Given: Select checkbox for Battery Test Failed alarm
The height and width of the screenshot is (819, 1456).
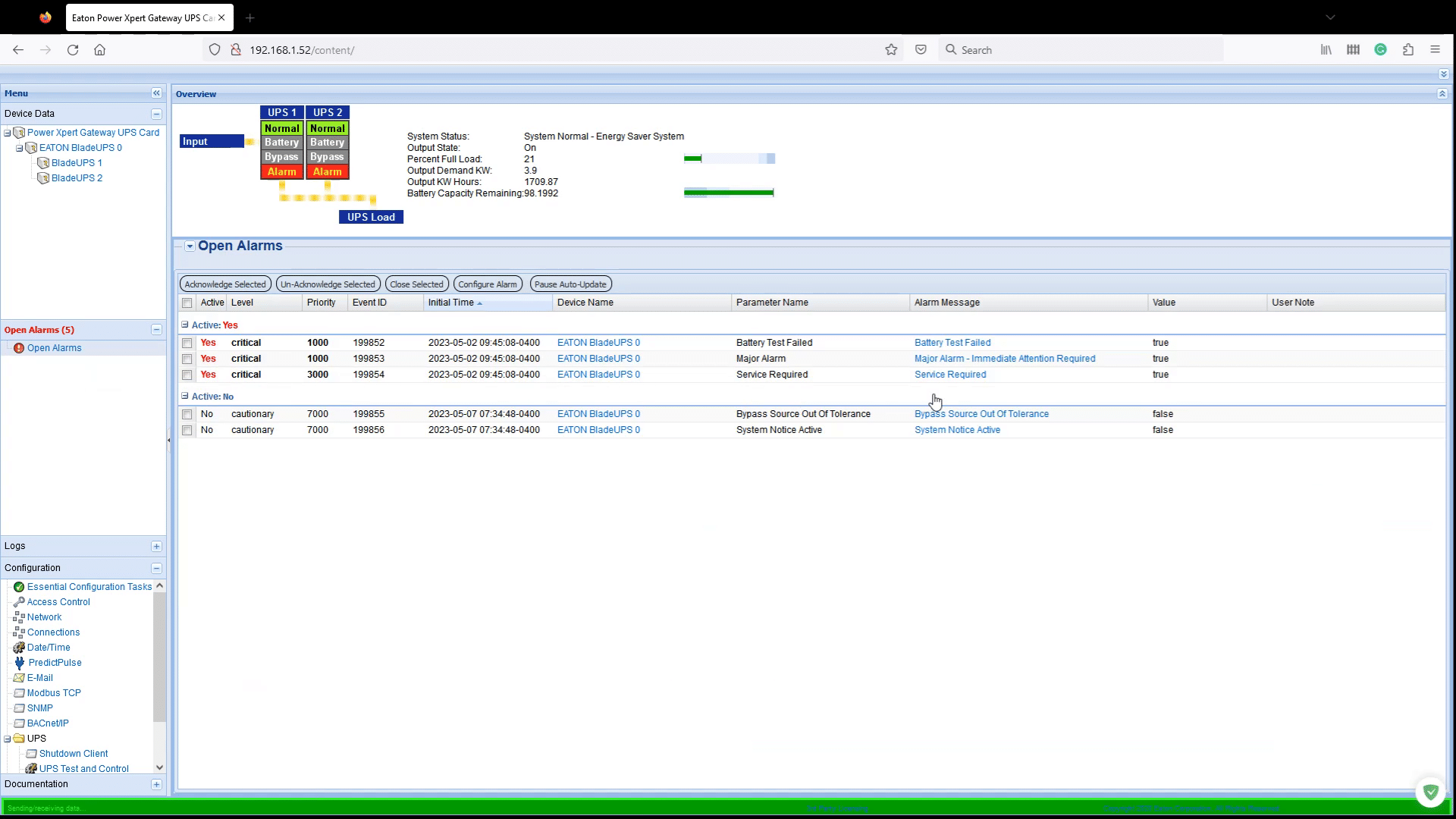Looking at the screenshot, I should 187,342.
